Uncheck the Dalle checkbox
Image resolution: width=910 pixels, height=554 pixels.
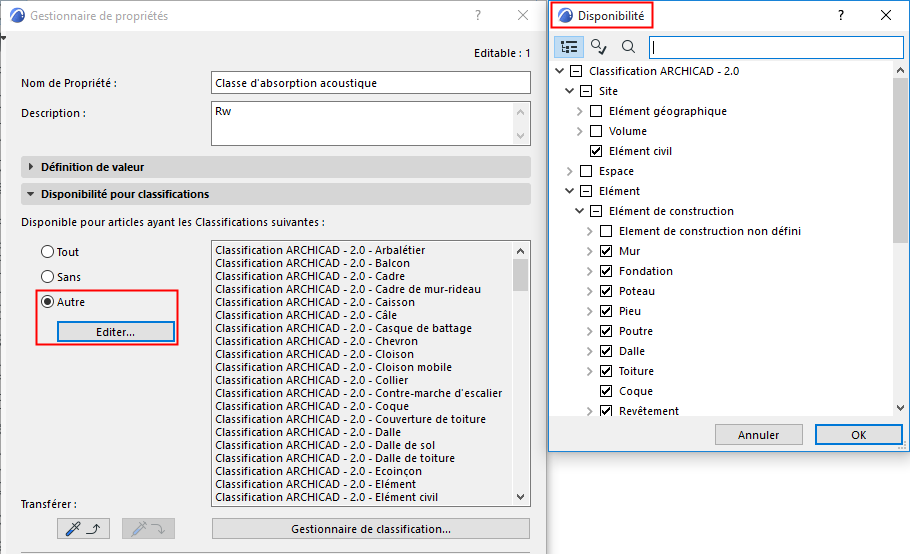606,351
